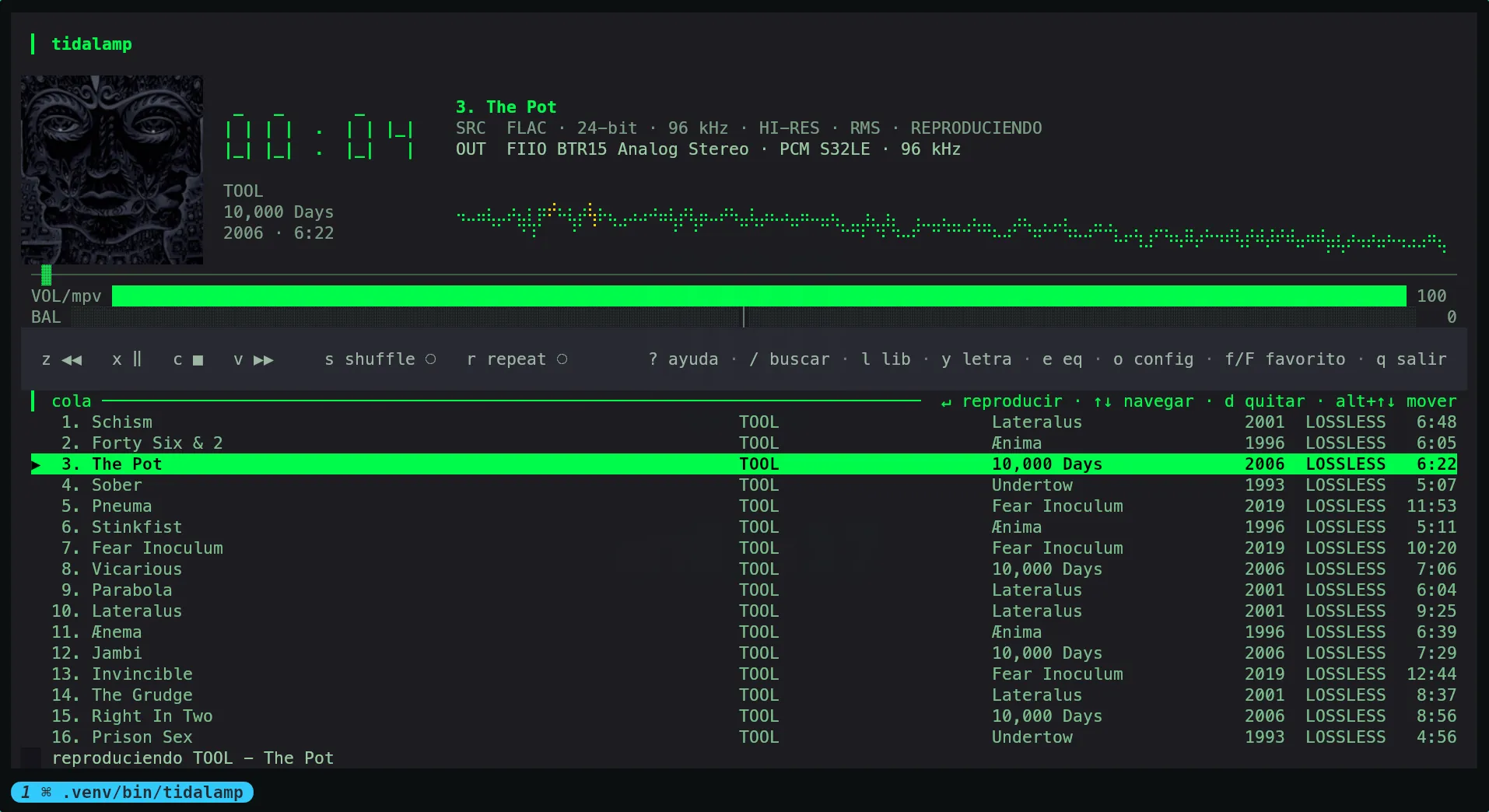Click year 2019 in Fear Inoculum row
Image resolution: width=1489 pixels, height=812 pixels.
pos(1264,548)
